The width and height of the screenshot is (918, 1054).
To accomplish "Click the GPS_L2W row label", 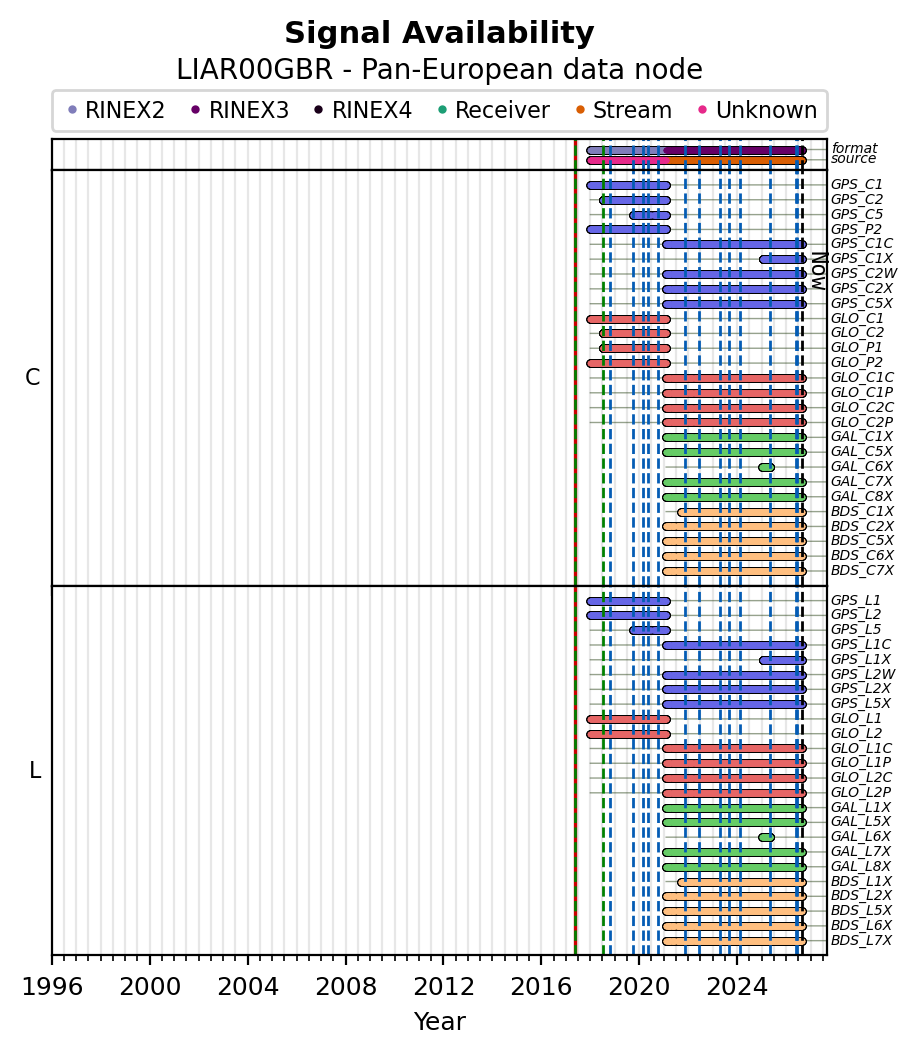I will (864, 674).
